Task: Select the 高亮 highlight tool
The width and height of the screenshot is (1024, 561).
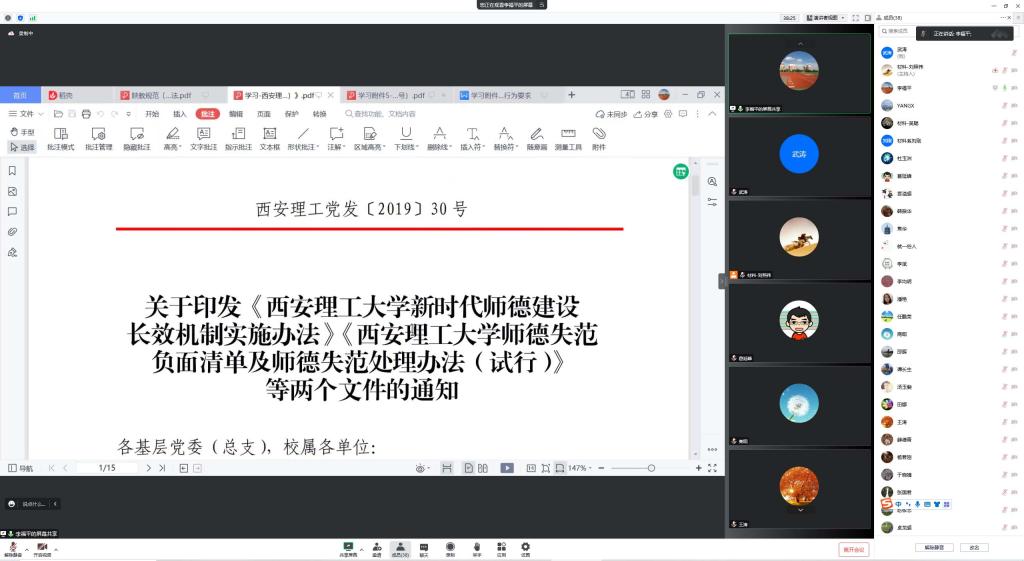Action: (172, 139)
